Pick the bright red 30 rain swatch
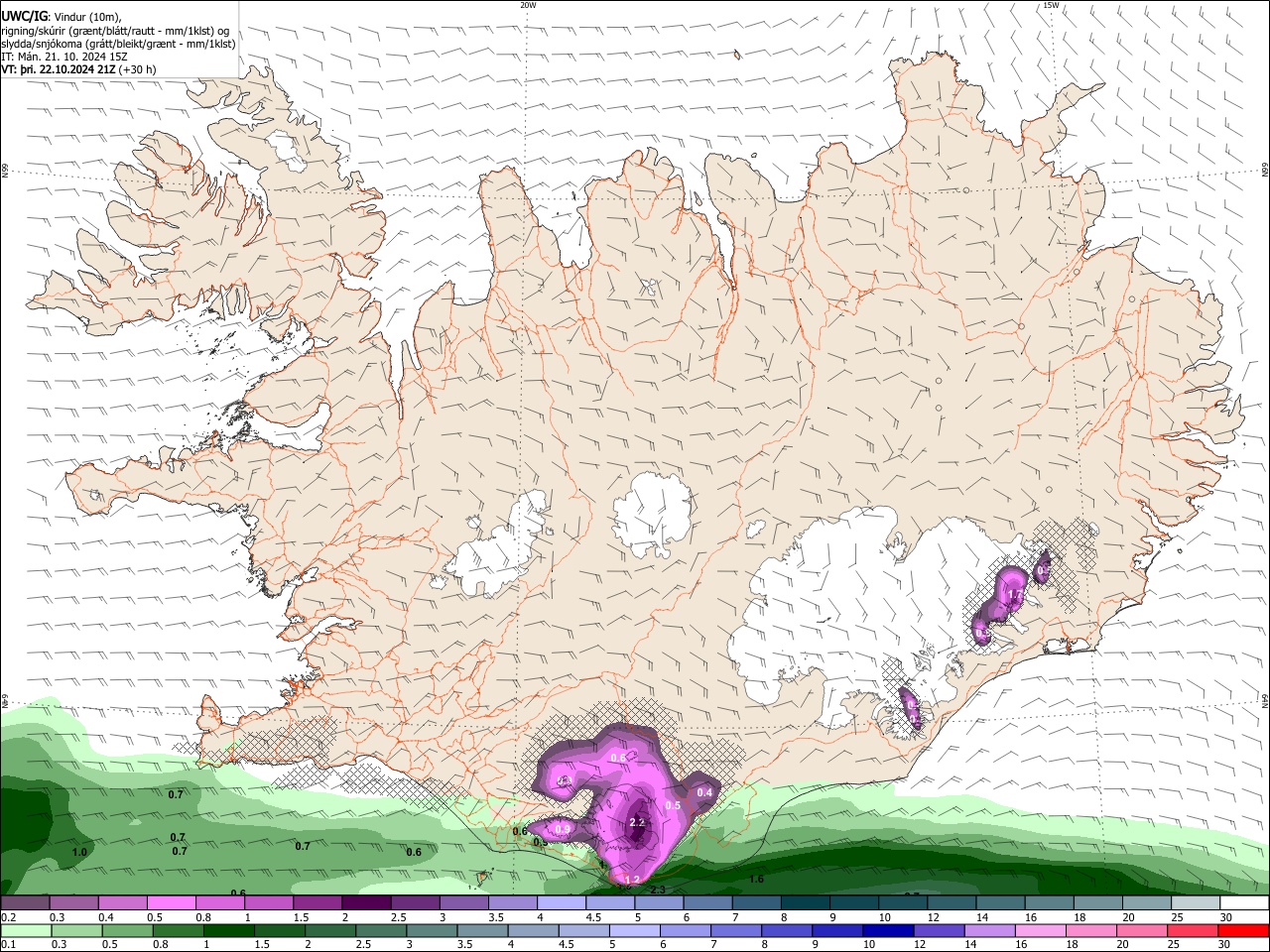 1244,930
